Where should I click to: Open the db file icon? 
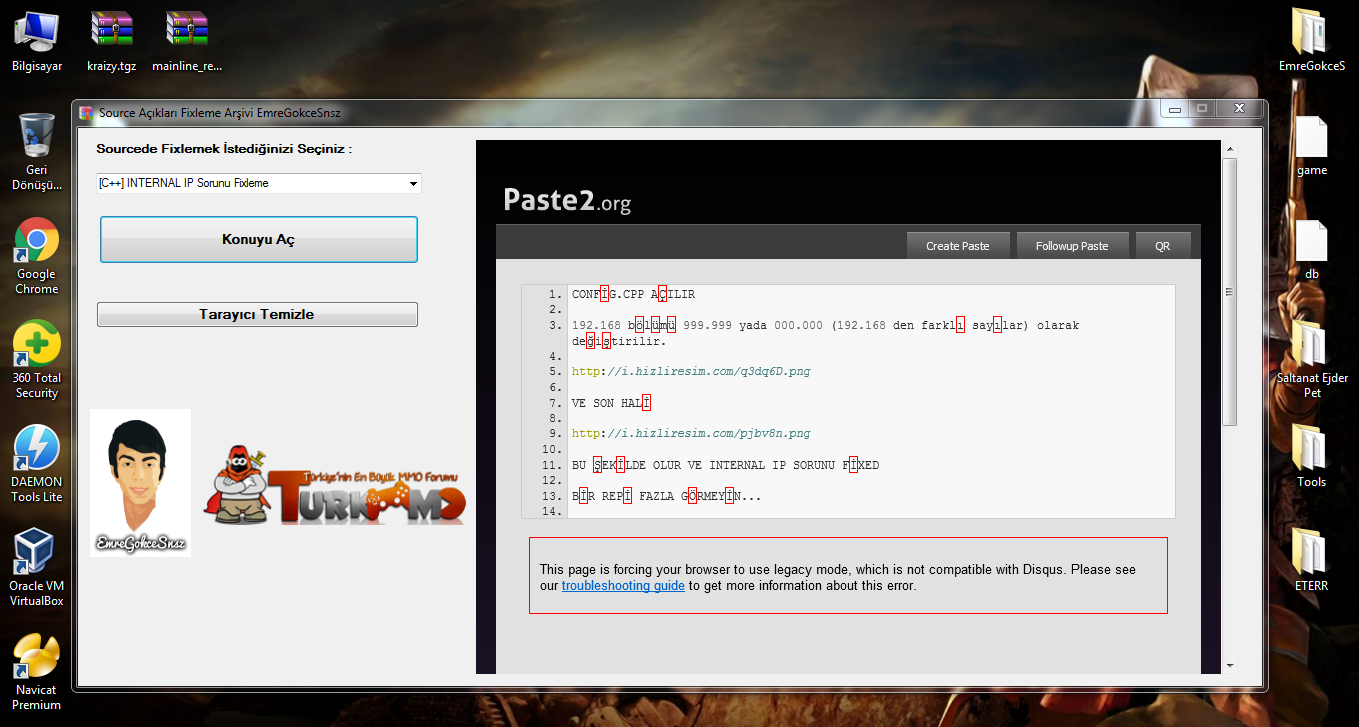tap(1312, 249)
